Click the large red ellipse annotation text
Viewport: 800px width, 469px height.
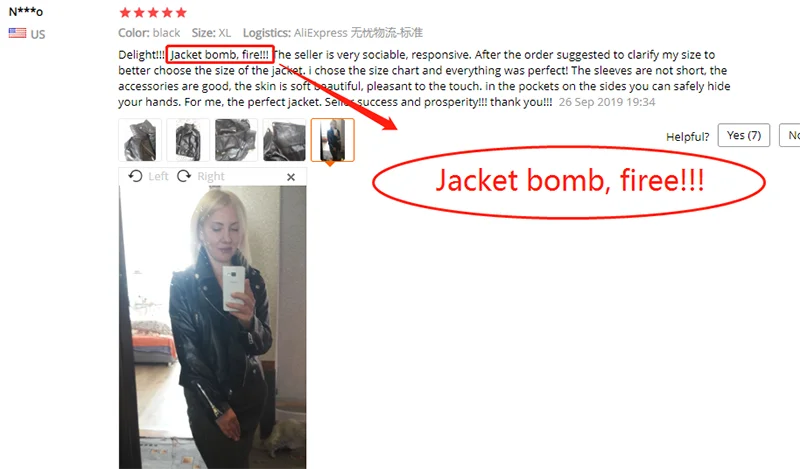point(569,180)
